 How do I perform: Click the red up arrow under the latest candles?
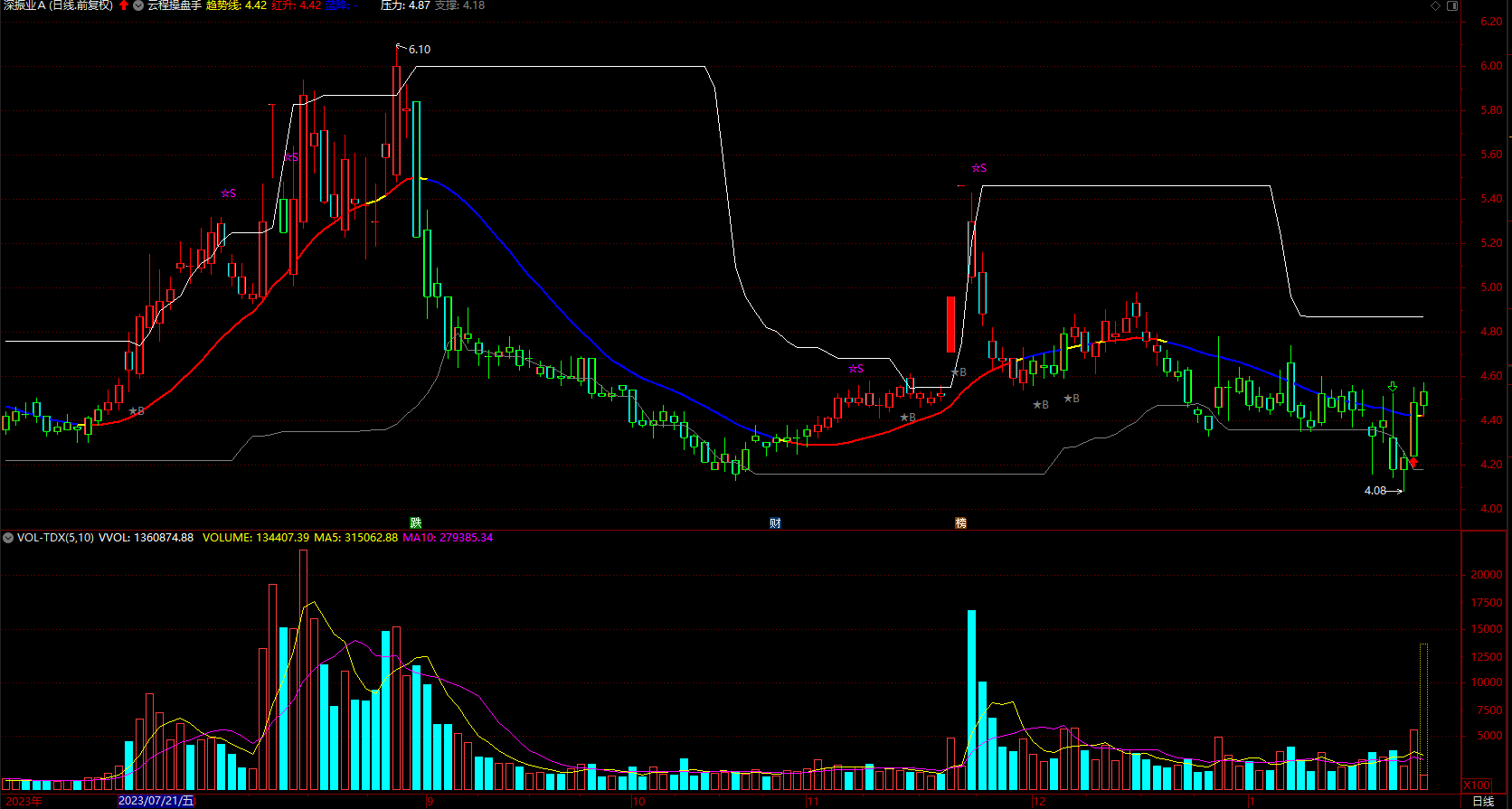1413,463
